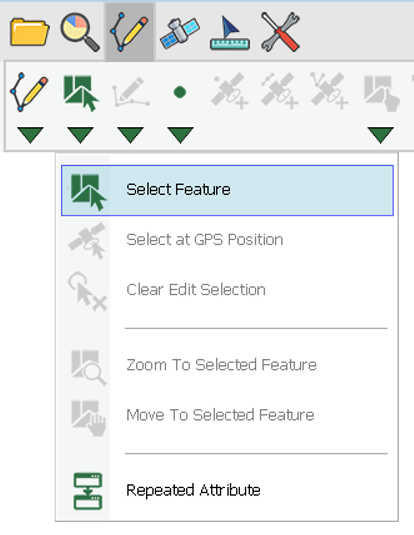Expand dropdown arrow under vertex edit icon

[x=130, y=134]
